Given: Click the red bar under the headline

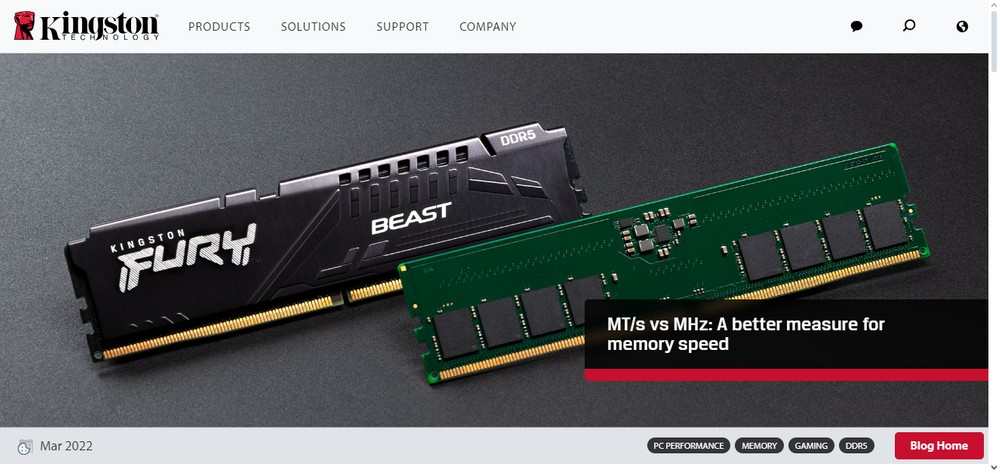Looking at the screenshot, I should pos(786,375).
